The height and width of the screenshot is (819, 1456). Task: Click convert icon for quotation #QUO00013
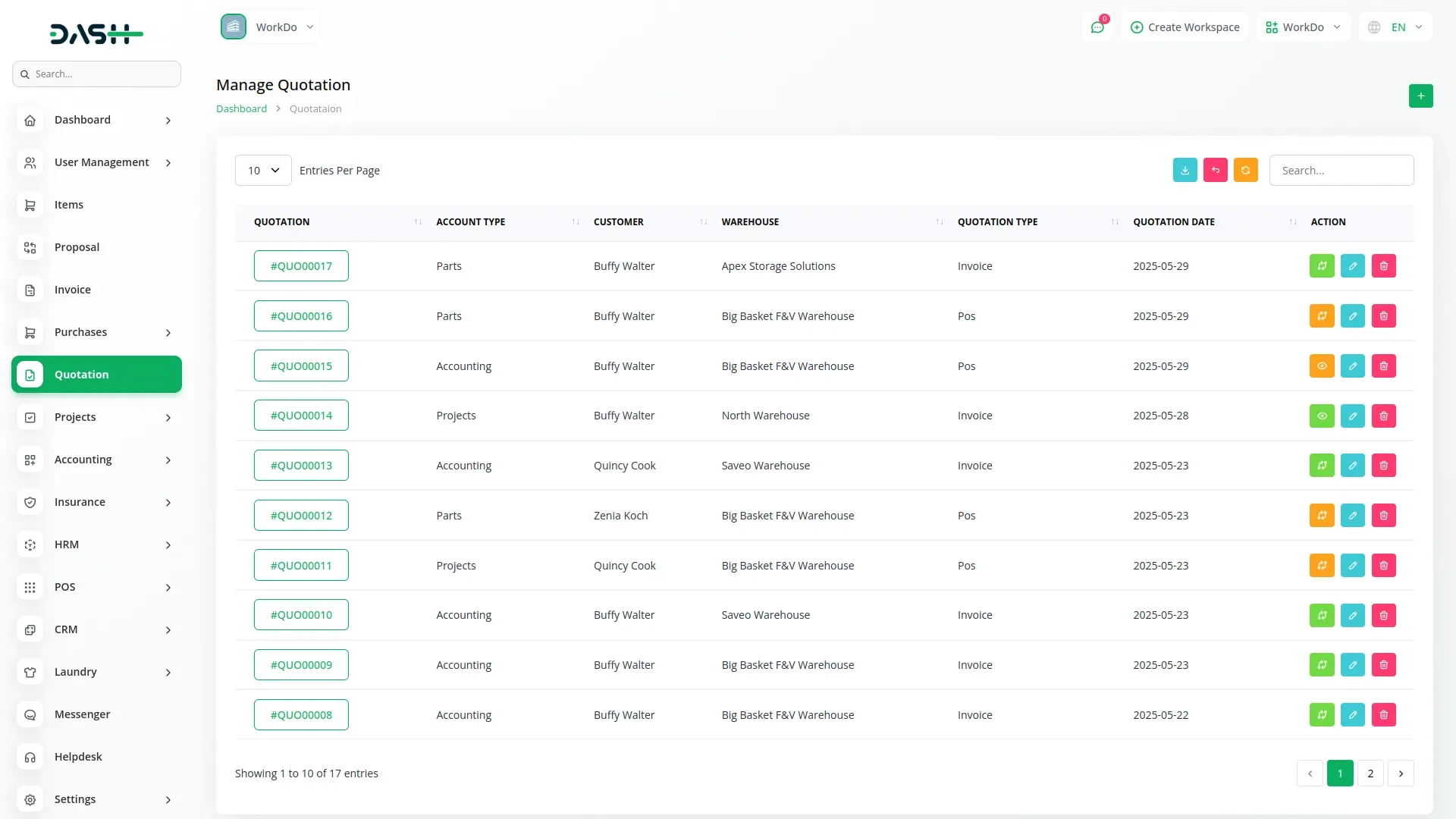[1321, 466]
